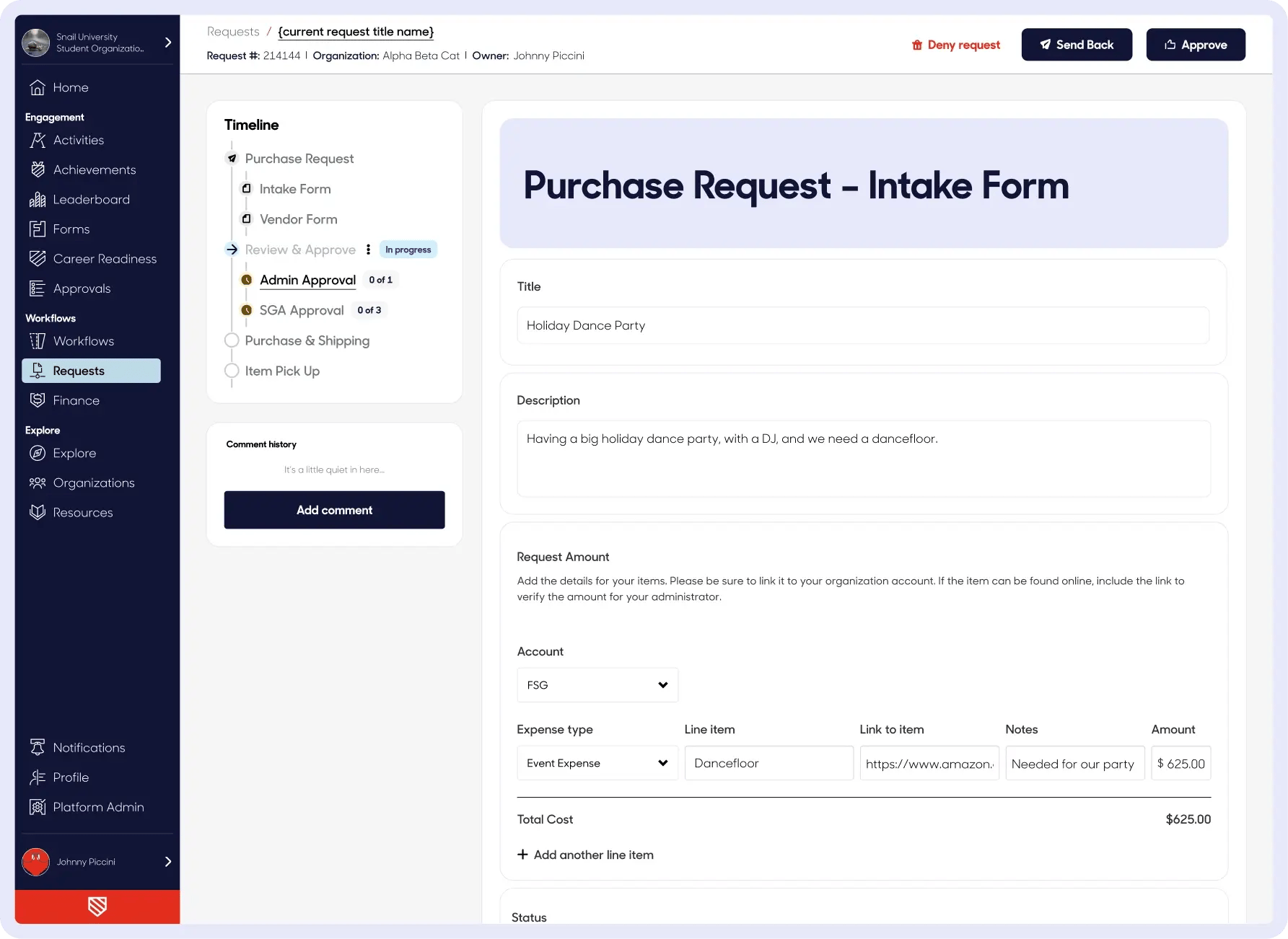Image resolution: width=1288 pixels, height=939 pixels.
Task: Click the Activities icon
Action: pos(38,140)
